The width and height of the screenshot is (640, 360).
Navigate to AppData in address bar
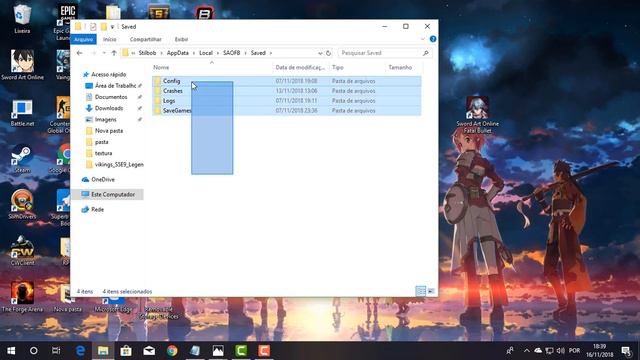178,53
